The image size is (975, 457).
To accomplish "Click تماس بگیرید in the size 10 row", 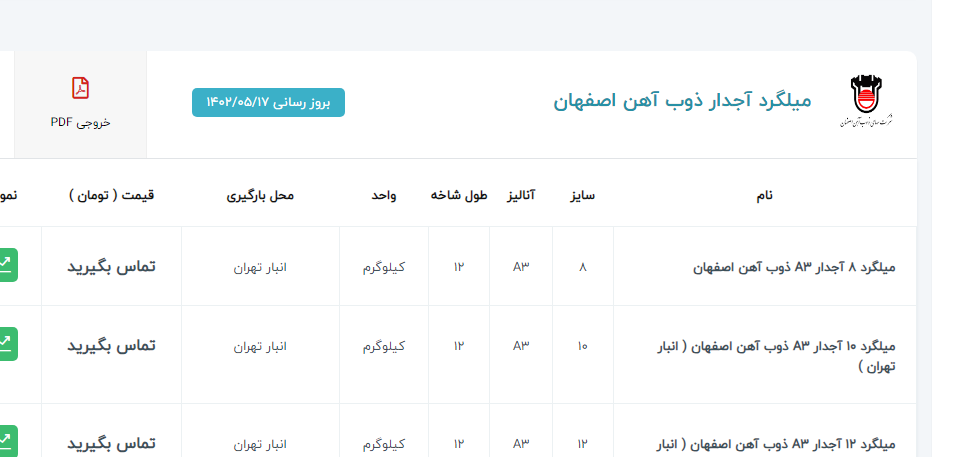I will (x=111, y=345).
